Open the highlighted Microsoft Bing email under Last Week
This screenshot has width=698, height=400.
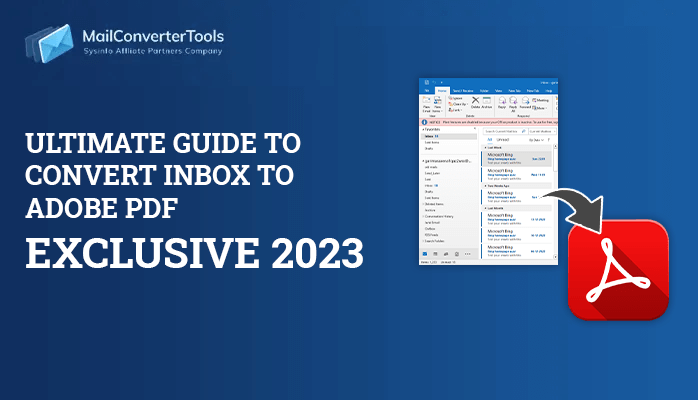pos(516,159)
